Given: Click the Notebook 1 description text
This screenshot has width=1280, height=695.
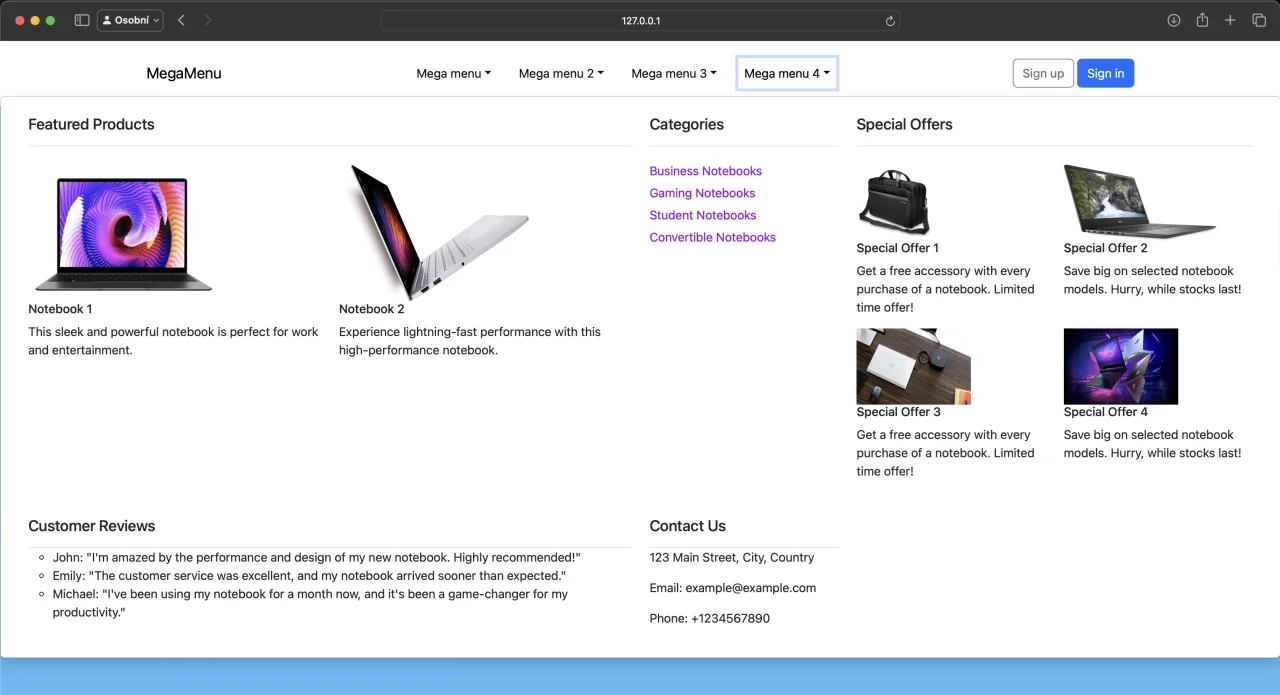Looking at the screenshot, I should [x=173, y=341].
